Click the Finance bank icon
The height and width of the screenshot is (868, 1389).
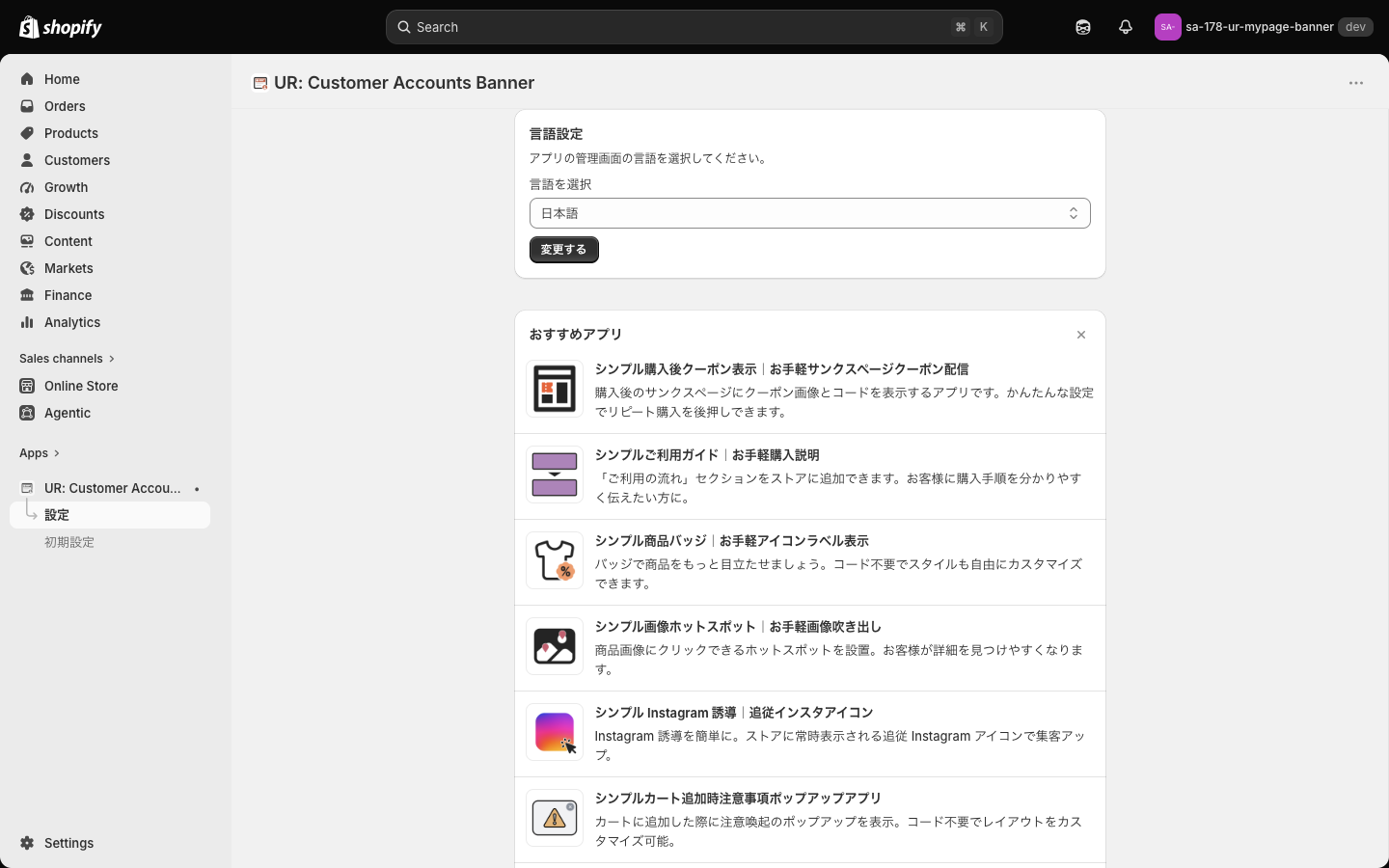27,295
